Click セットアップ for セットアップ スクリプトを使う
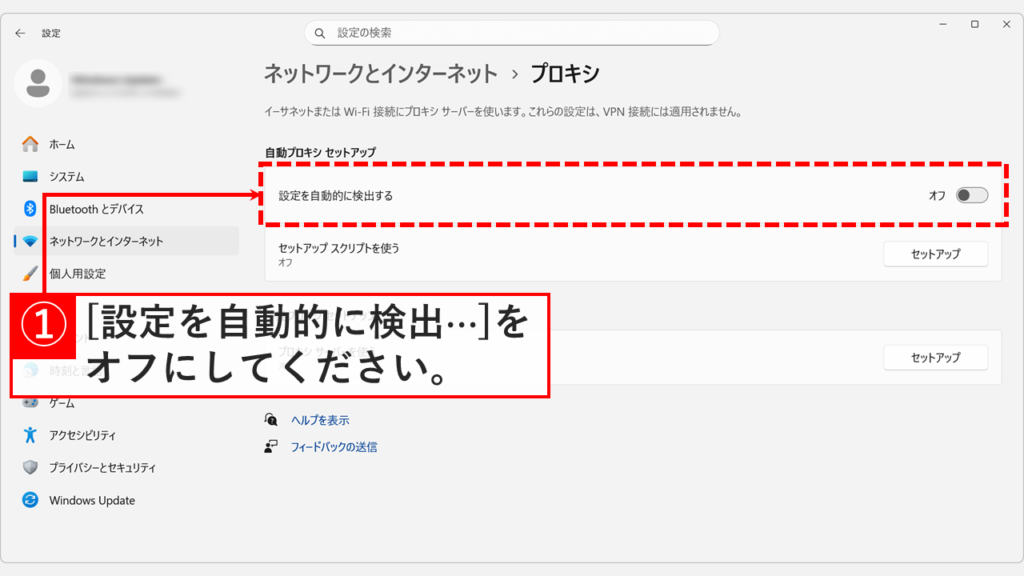1024x576 pixels. (935, 254)
